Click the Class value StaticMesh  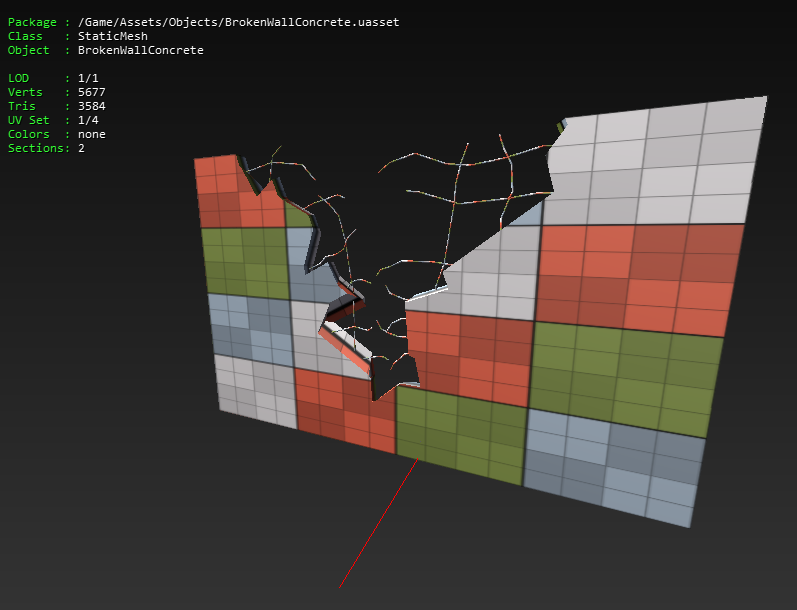[x=113, y=36]
